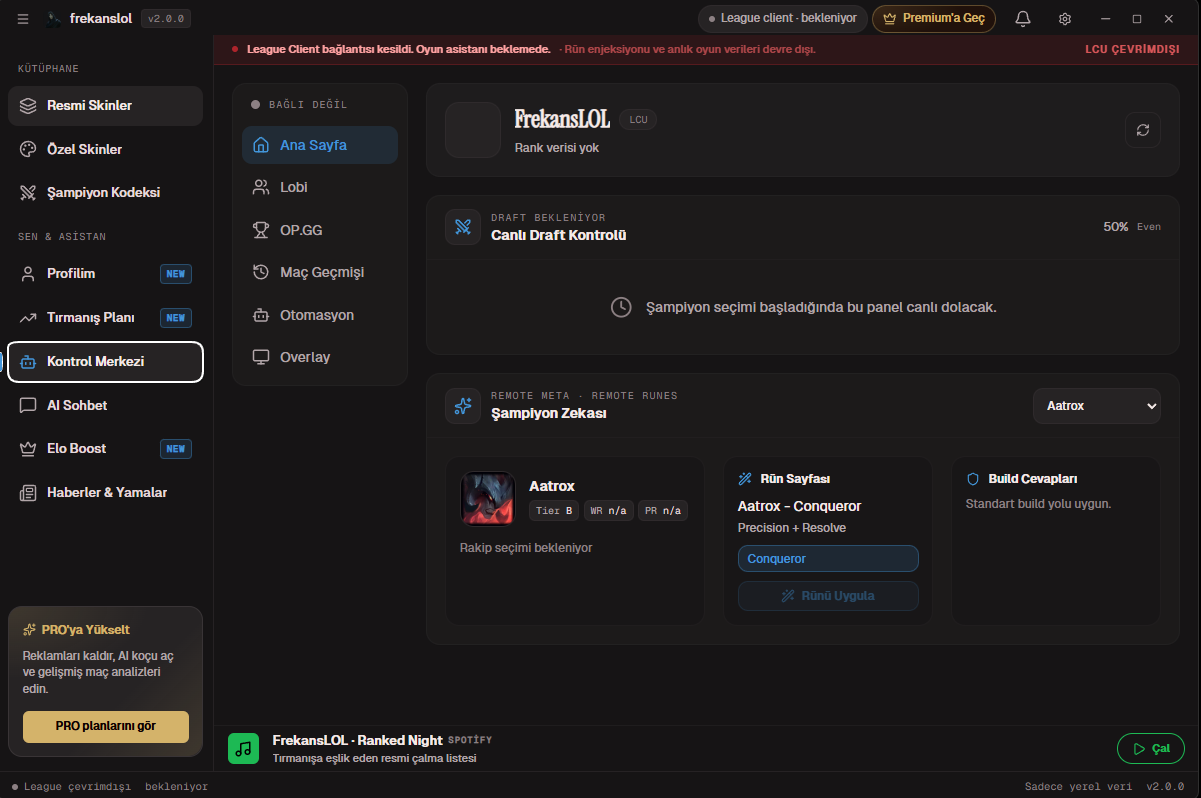Click Aatrox - Conqueror rune page title
Screen dimensions: 1201x798
click(x=799, y=506)
